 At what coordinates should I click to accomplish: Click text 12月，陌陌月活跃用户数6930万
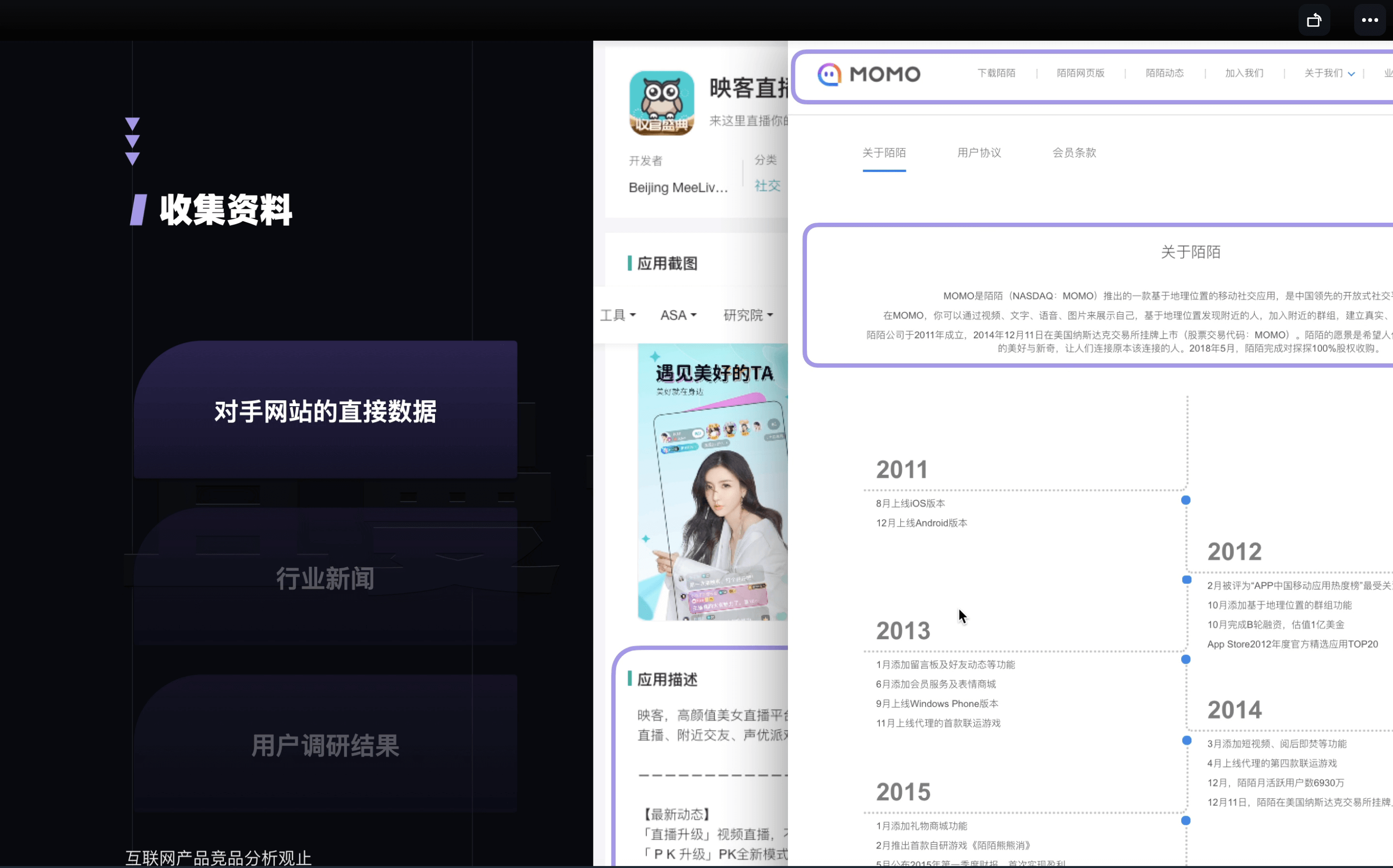(x=1275, y=783)
